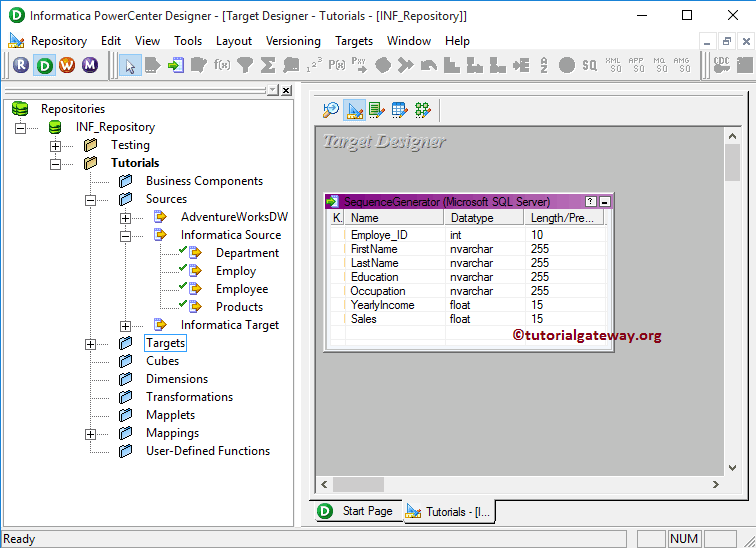
Task: Close the navigator panel with X
Action: (x=286, y=90)
